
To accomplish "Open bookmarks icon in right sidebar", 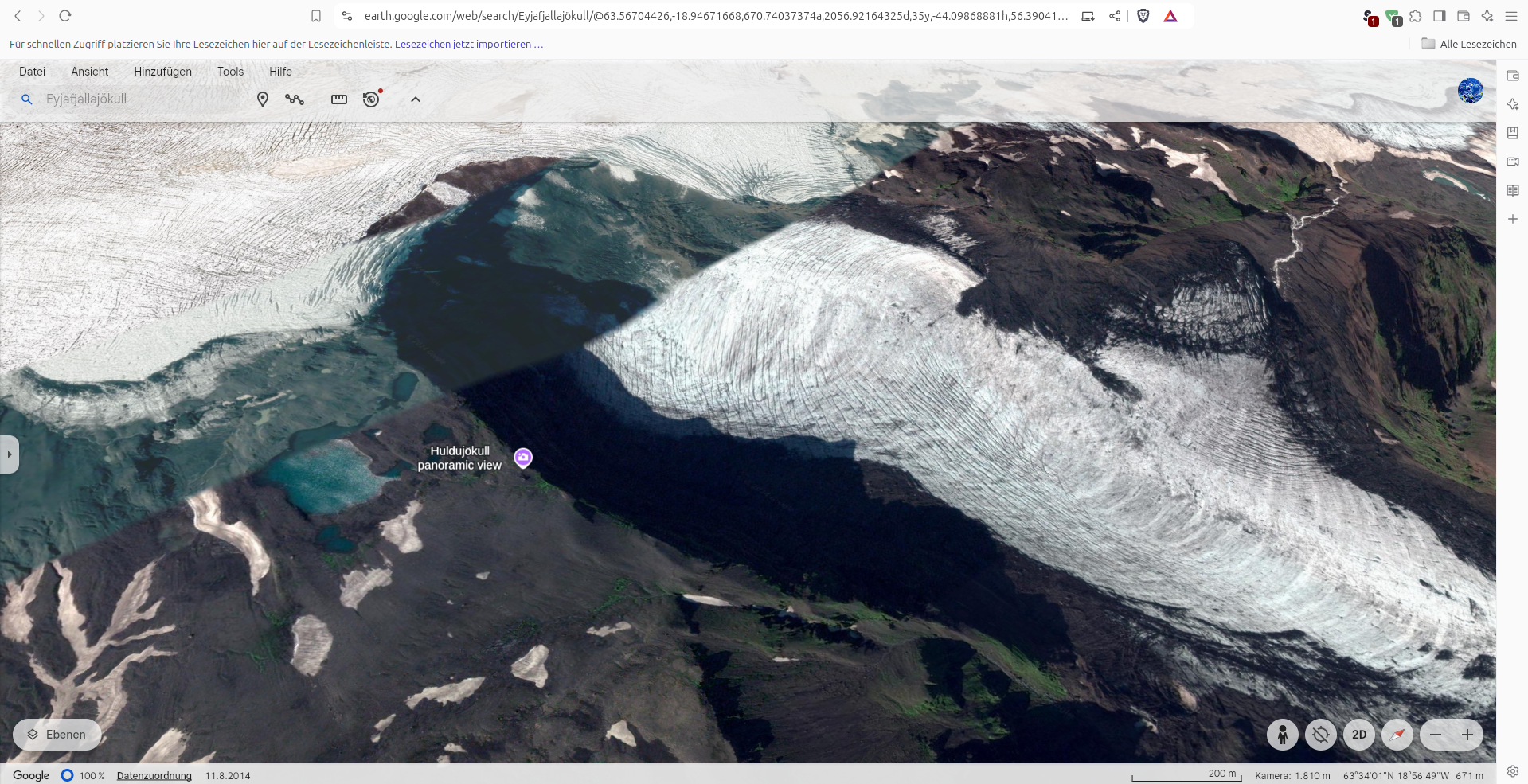I will coord(1513,133).
